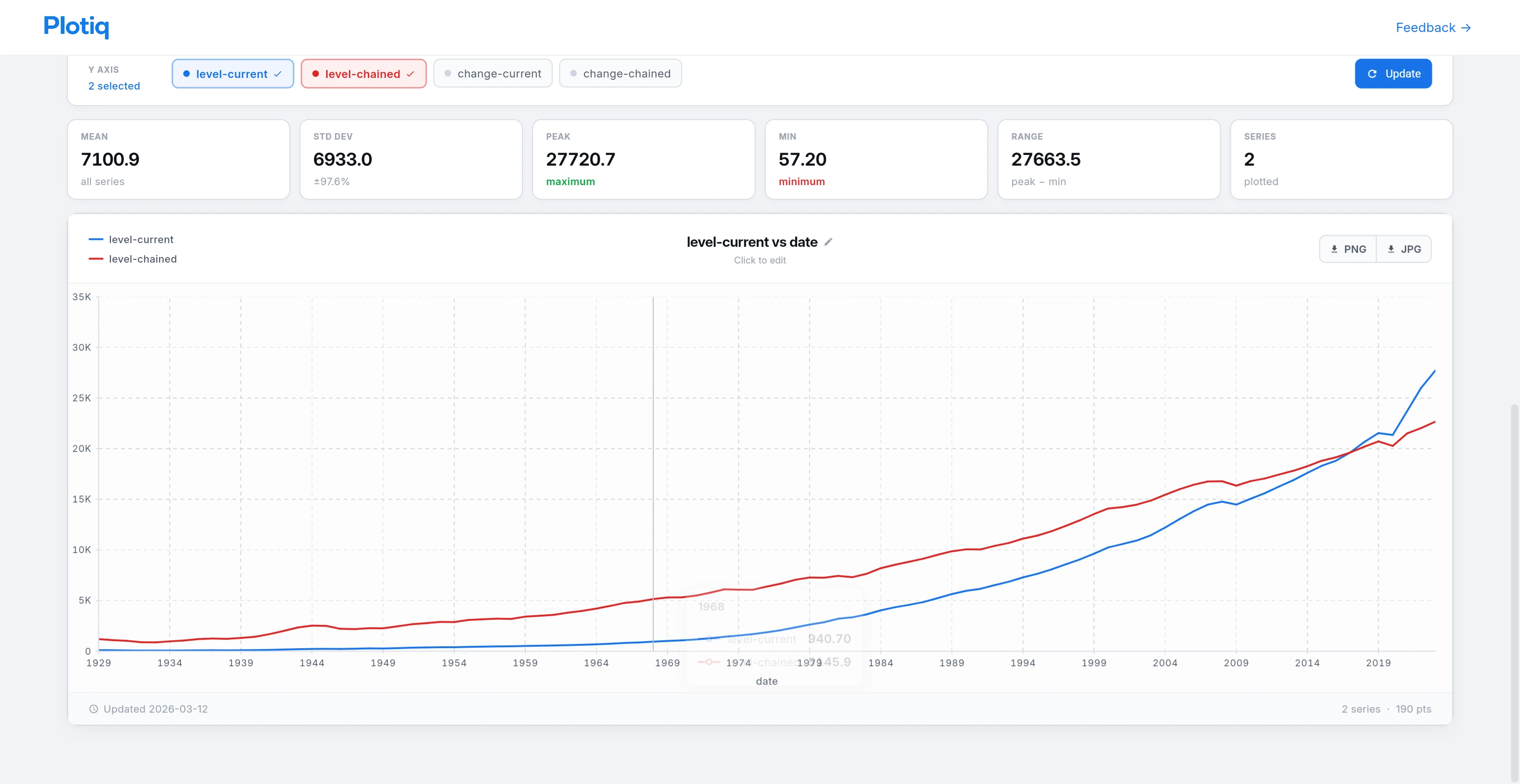Click the clock icon beside Updated date
The height and width of the screenshot is (784, 1520).
[93, 709]
